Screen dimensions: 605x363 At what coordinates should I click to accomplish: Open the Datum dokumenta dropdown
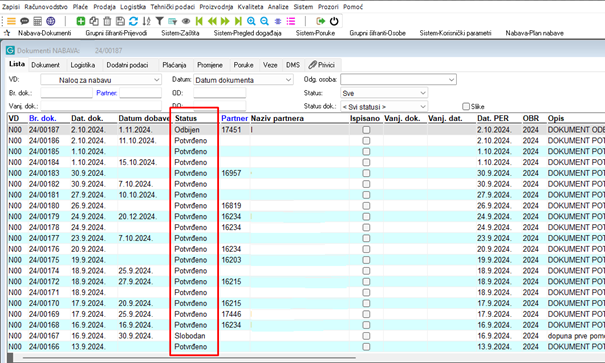pos(243,80)
